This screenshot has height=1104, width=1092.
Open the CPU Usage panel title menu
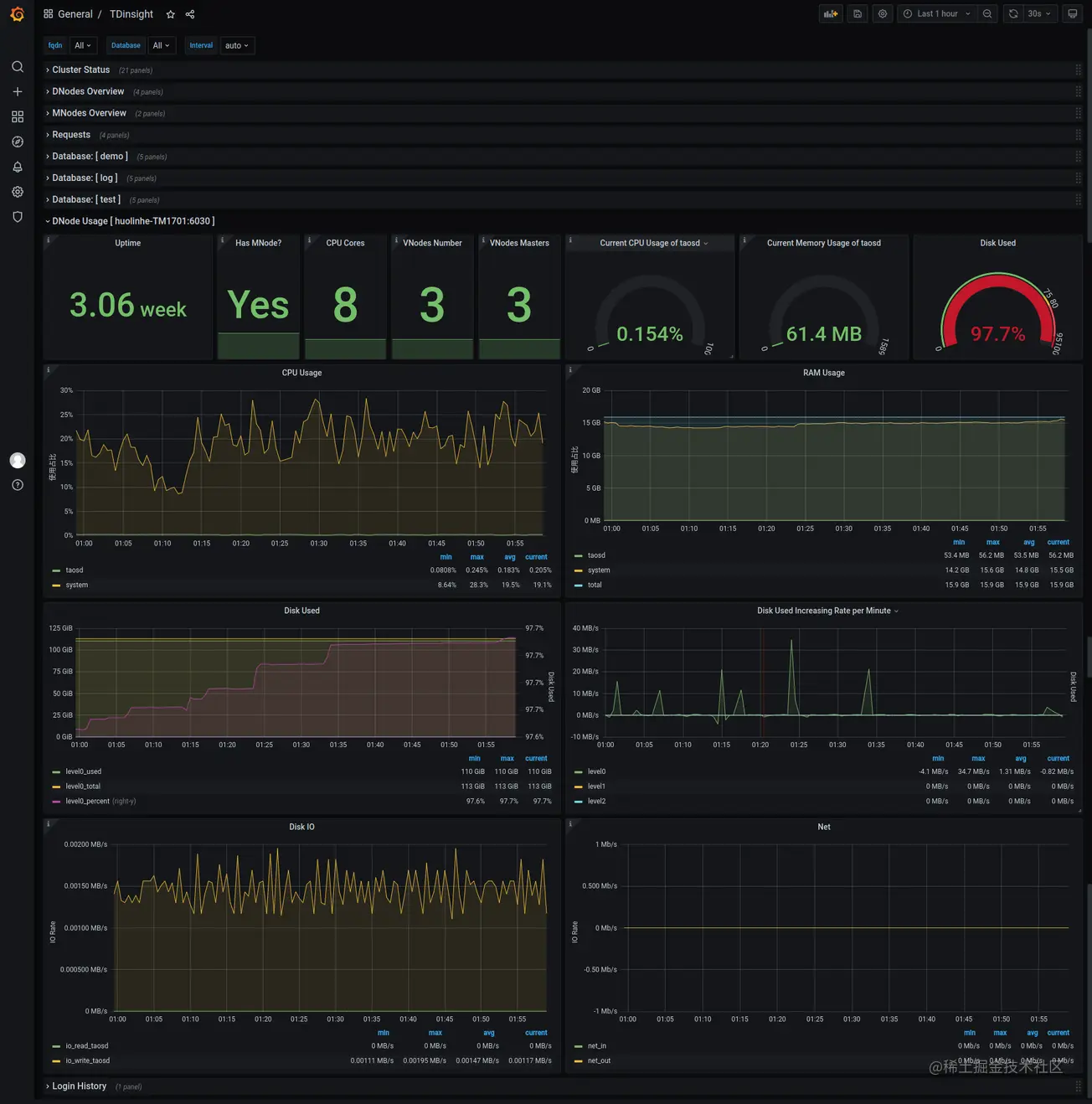[301, 373]
